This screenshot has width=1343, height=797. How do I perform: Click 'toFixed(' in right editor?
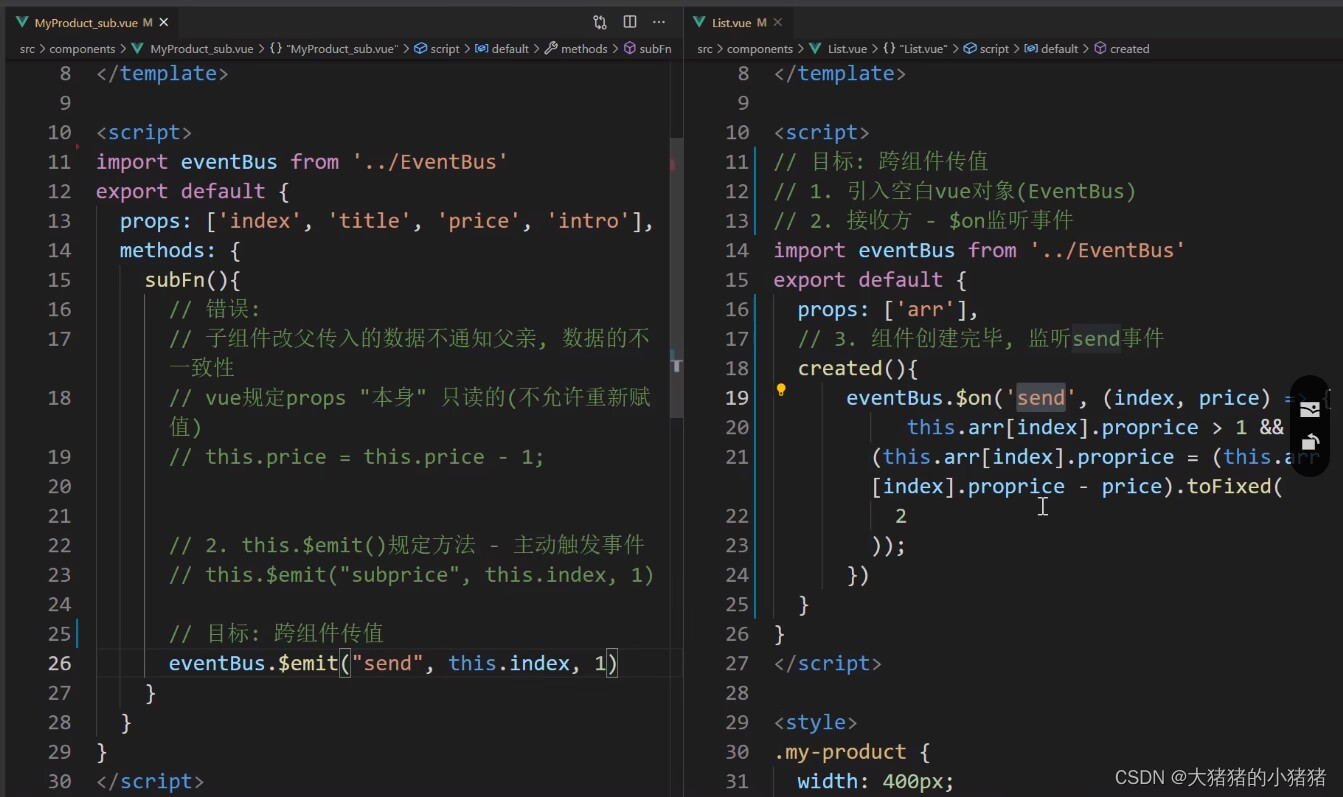tap(1234, 487)
